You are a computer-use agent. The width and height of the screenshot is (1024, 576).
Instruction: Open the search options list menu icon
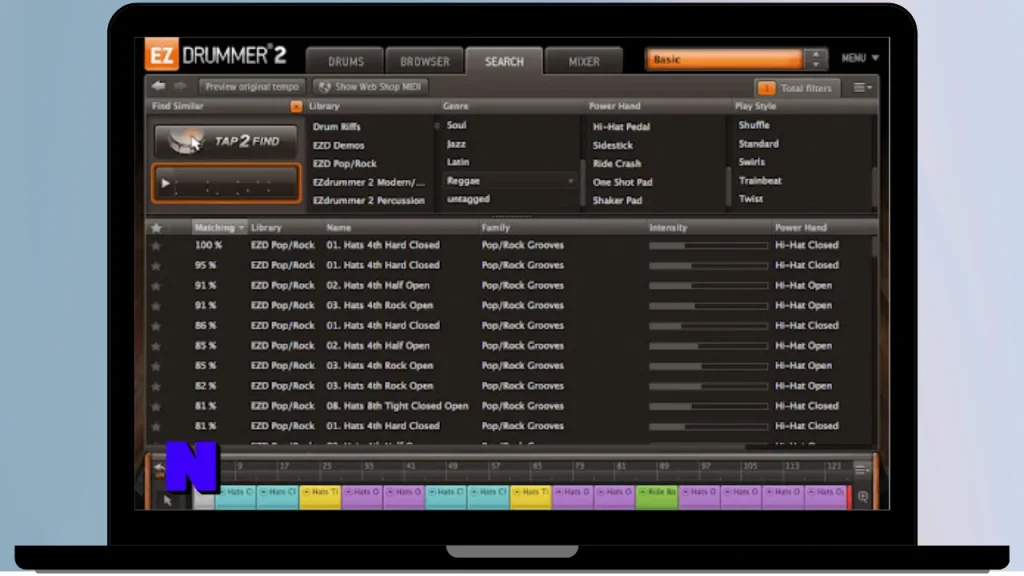pyautogui.click(x=862, y=88)
